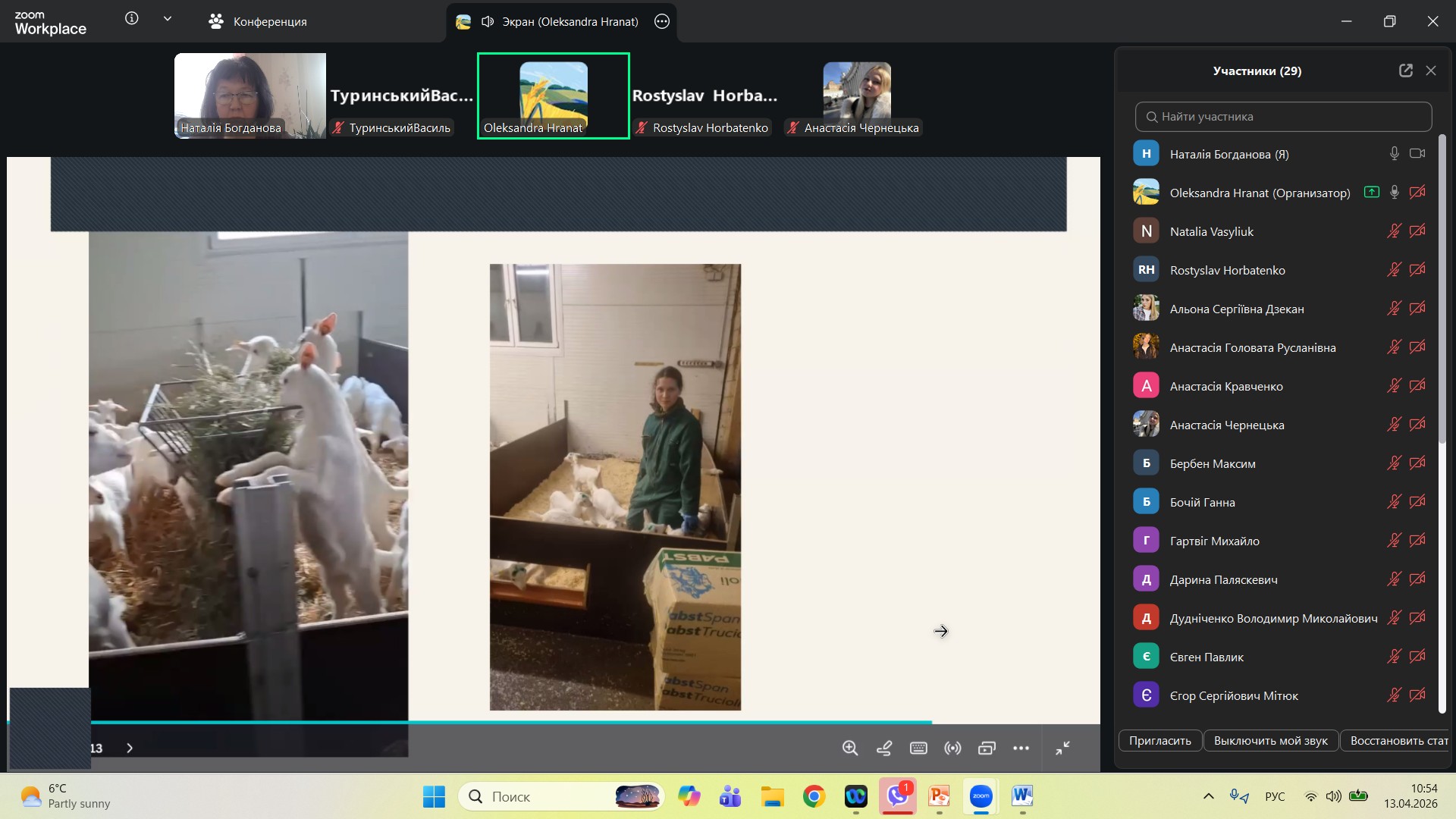Open more options ellipsis in slide toolbar
The image size is (1456, 819).
1021,748
